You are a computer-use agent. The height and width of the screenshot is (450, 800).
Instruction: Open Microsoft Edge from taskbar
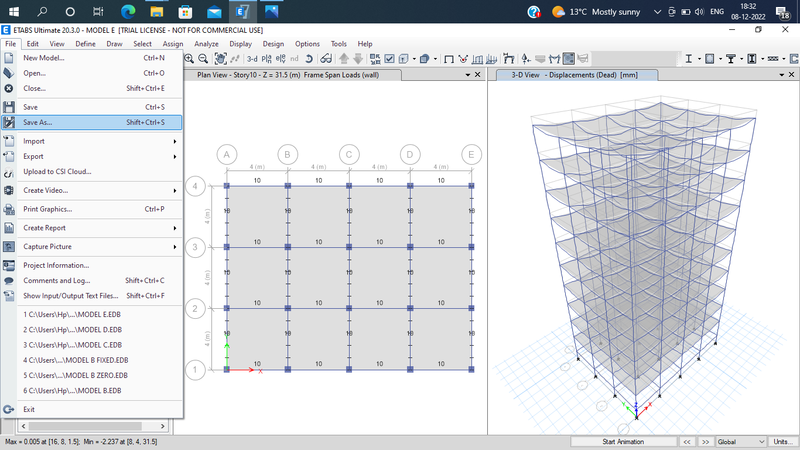coord(128,11)
